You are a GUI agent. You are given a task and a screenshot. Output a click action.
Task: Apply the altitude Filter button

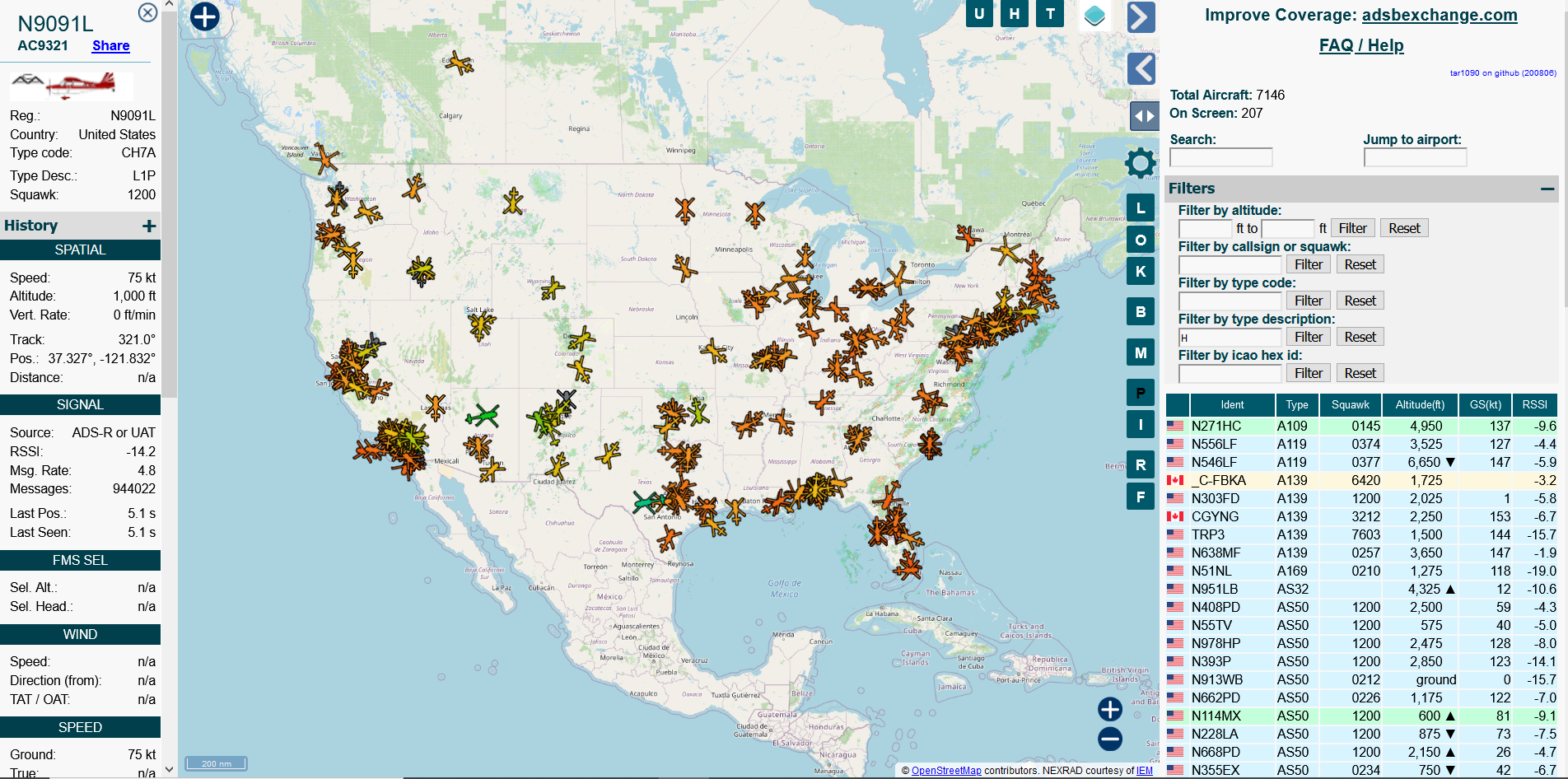tap(1352, 228)
